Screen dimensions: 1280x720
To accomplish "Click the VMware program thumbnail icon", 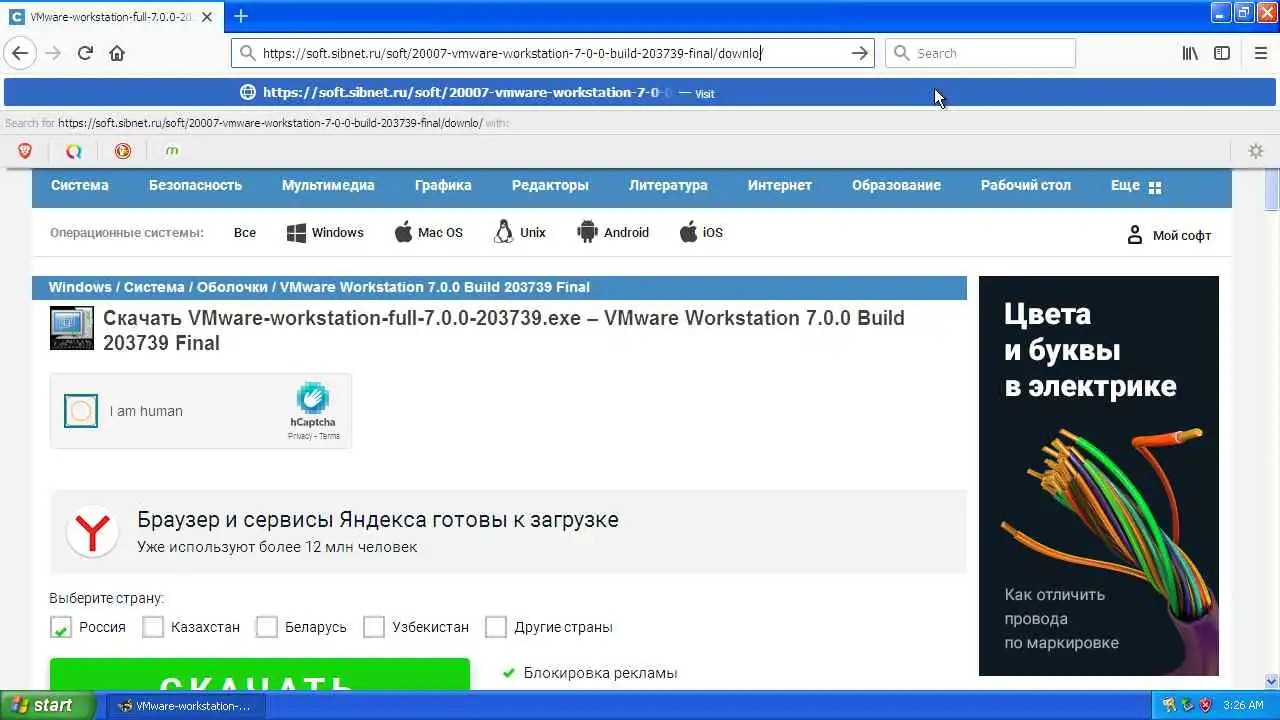I will tap(72, 328).
